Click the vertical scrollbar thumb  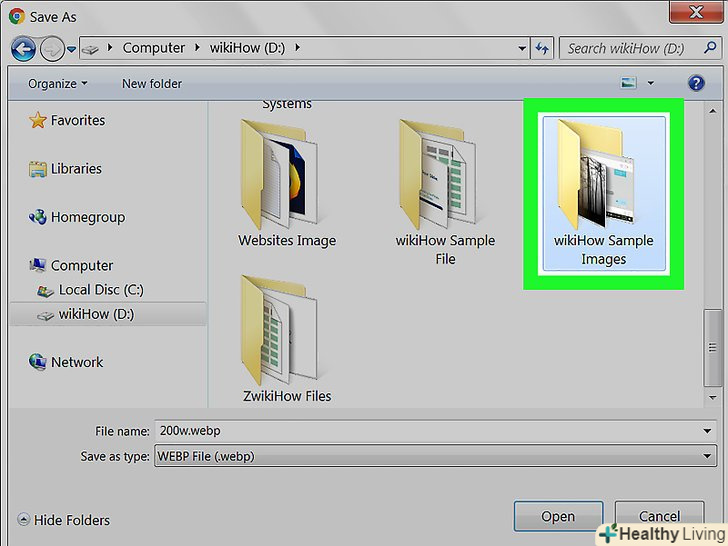coord(712,348)
